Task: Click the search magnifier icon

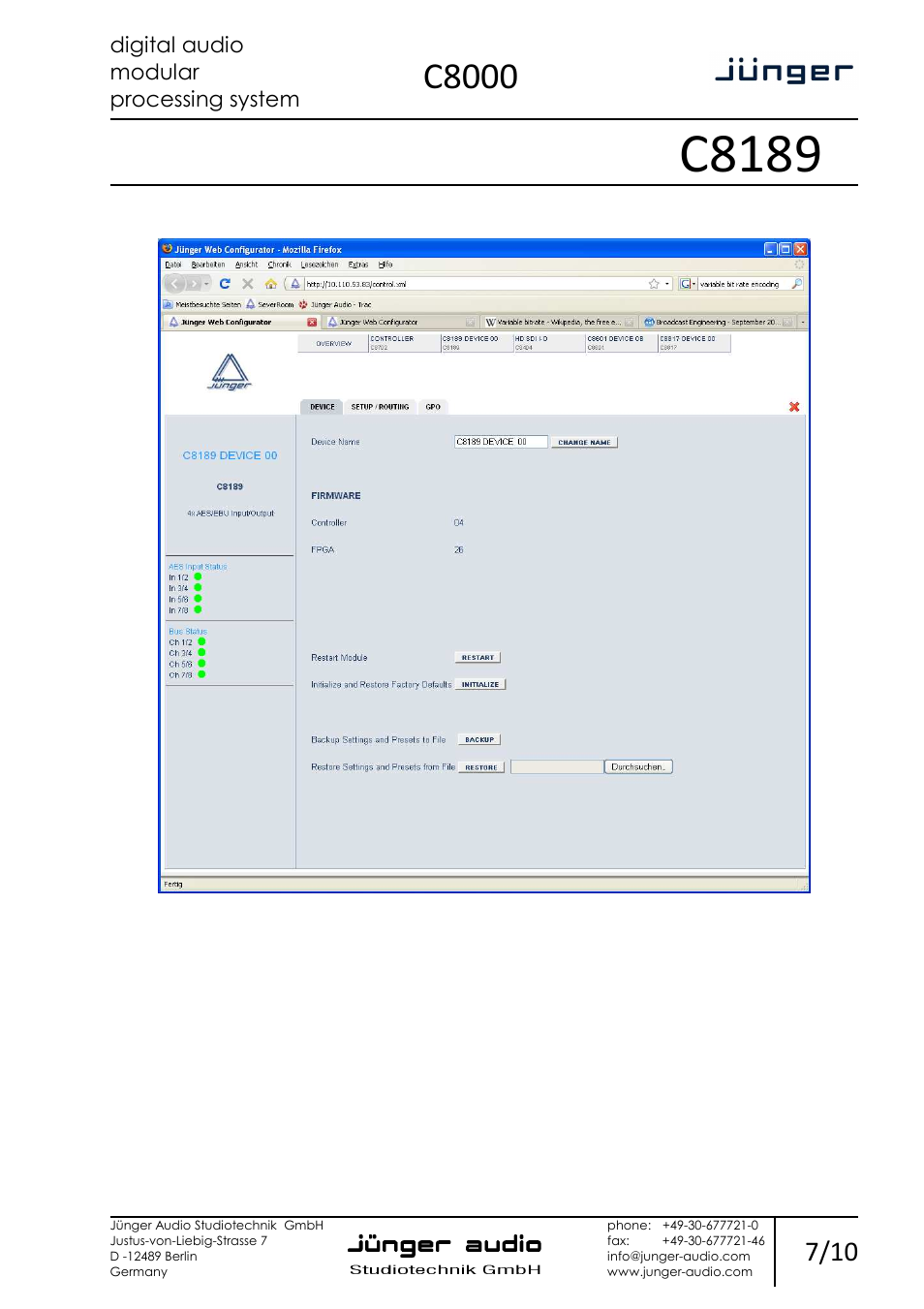Action: pos(796,284)
